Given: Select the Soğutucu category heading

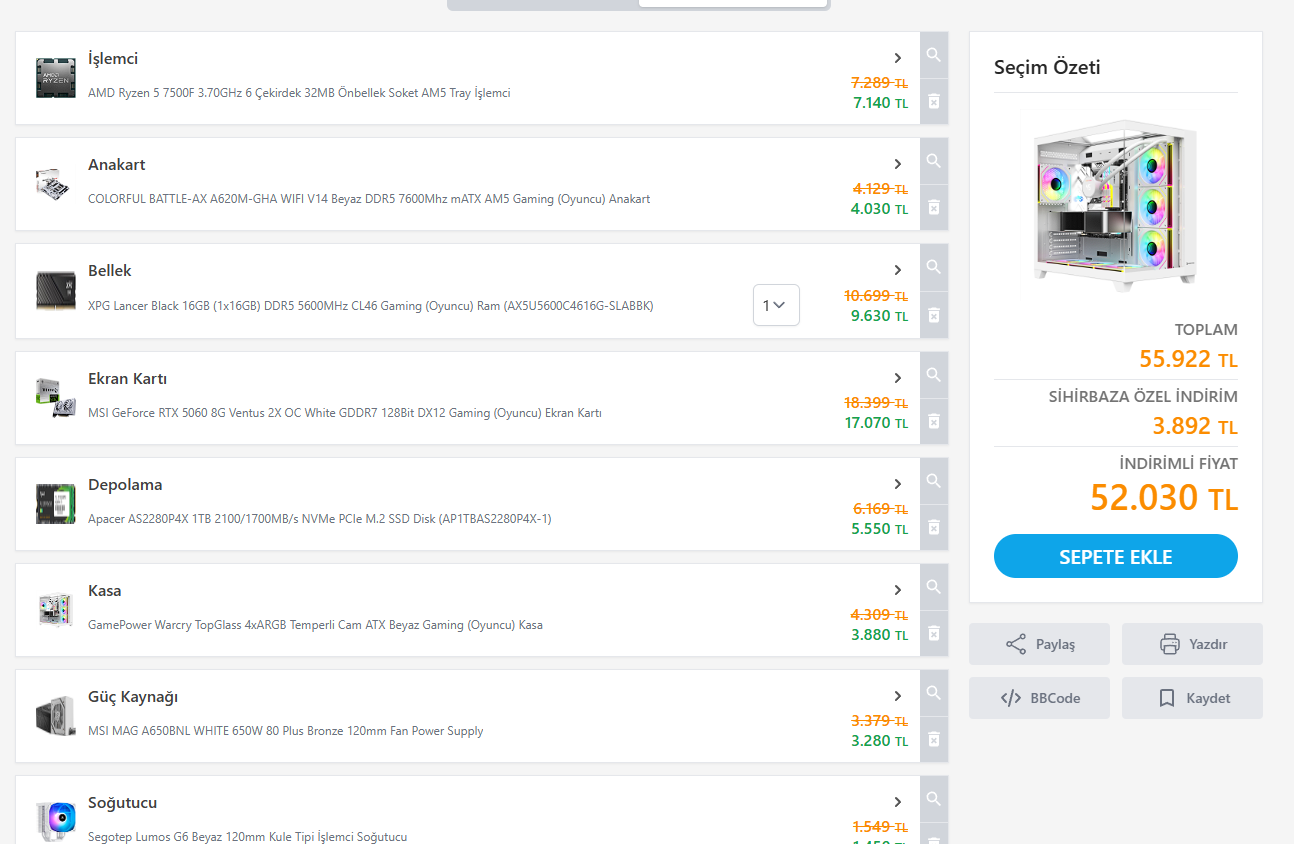Looking at the screenshot, I should tap(123, 803).
